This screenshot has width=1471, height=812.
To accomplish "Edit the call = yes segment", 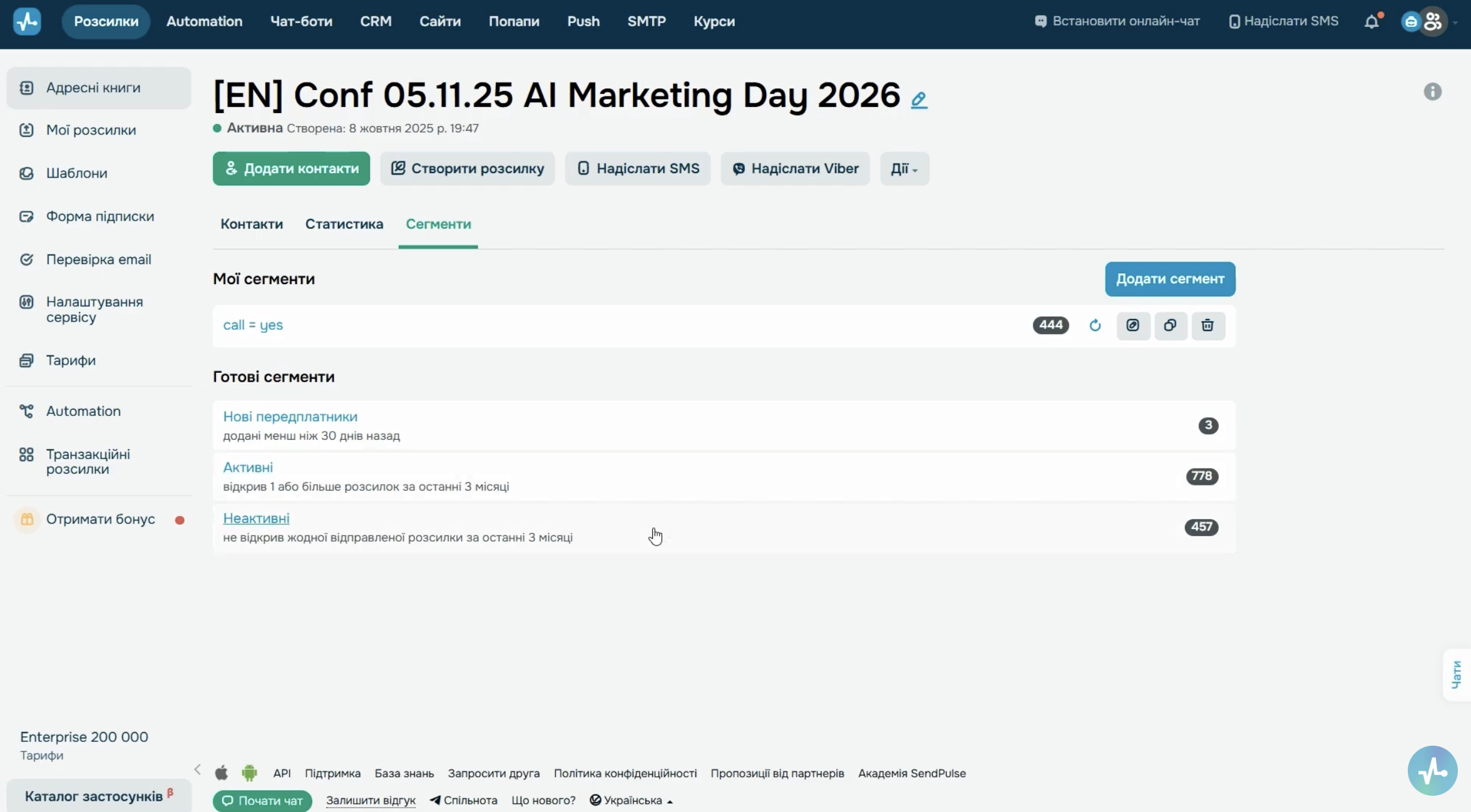I will click(1133, 325).
